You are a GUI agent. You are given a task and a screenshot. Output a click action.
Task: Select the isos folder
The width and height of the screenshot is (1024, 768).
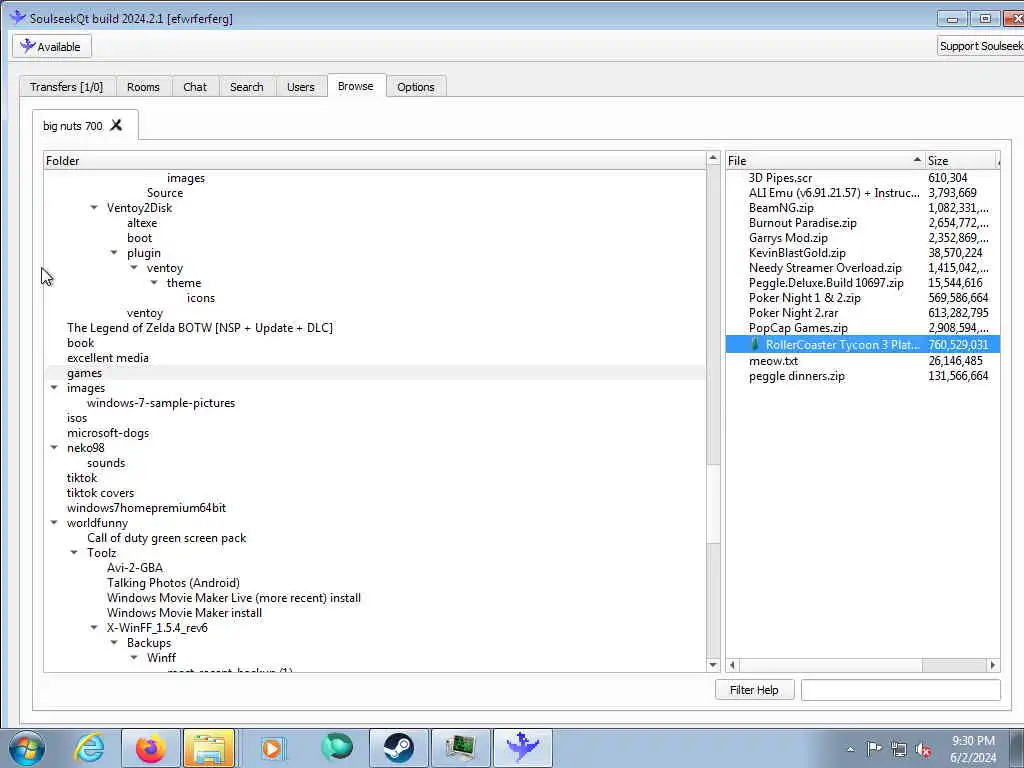coord(76,418)
